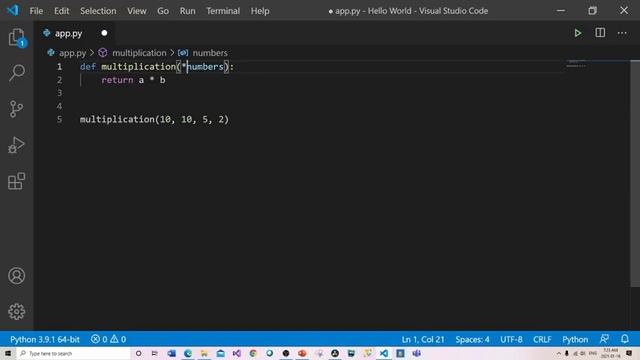Open the Extensions view
Image resolution: width=640 pixels, height=360 pixels.
[17, 181]
